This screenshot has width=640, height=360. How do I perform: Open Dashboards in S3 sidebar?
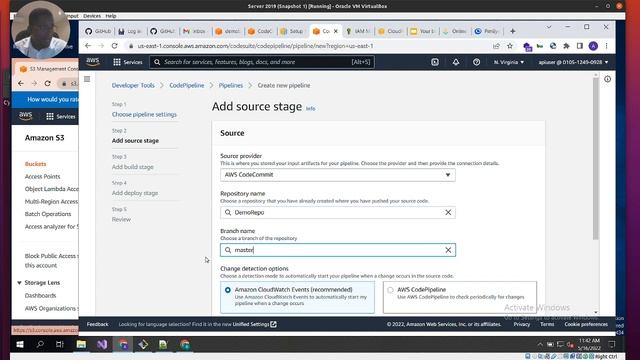(40, 295)
